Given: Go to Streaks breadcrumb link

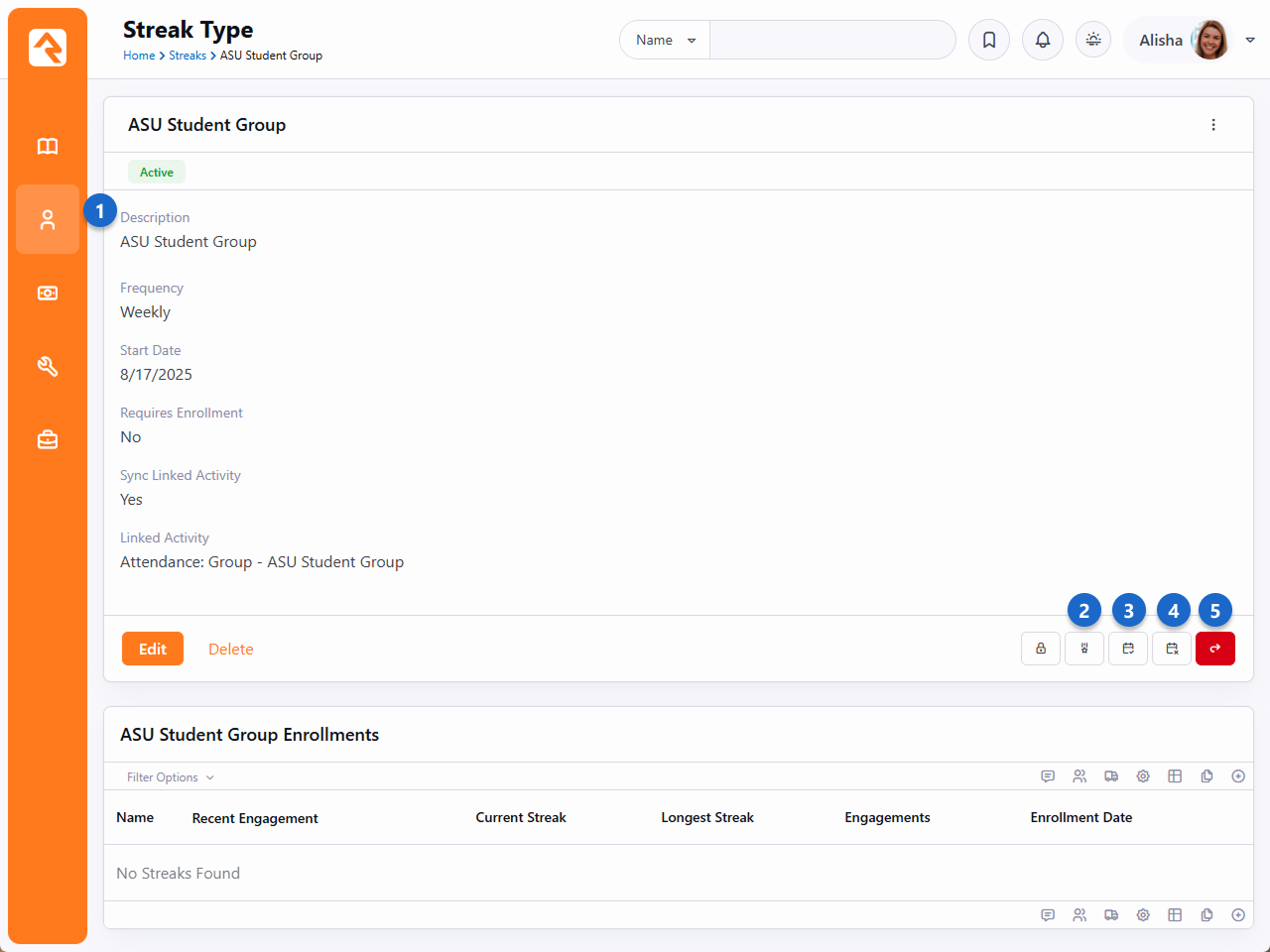Looking at the screenshot, I should [x=188, y=56].
